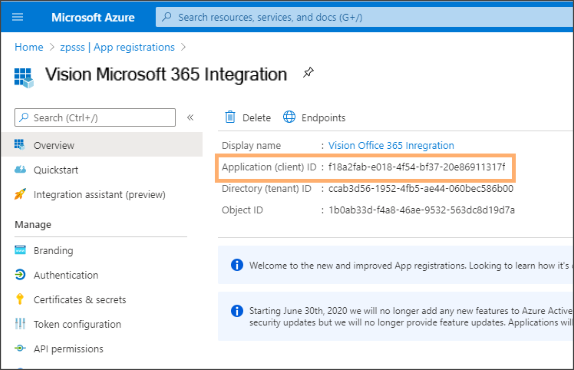Viewport: 574px width, 370px height.
Task: Select the Directory (tenant) ID value
Action: [x=421, y=188]
